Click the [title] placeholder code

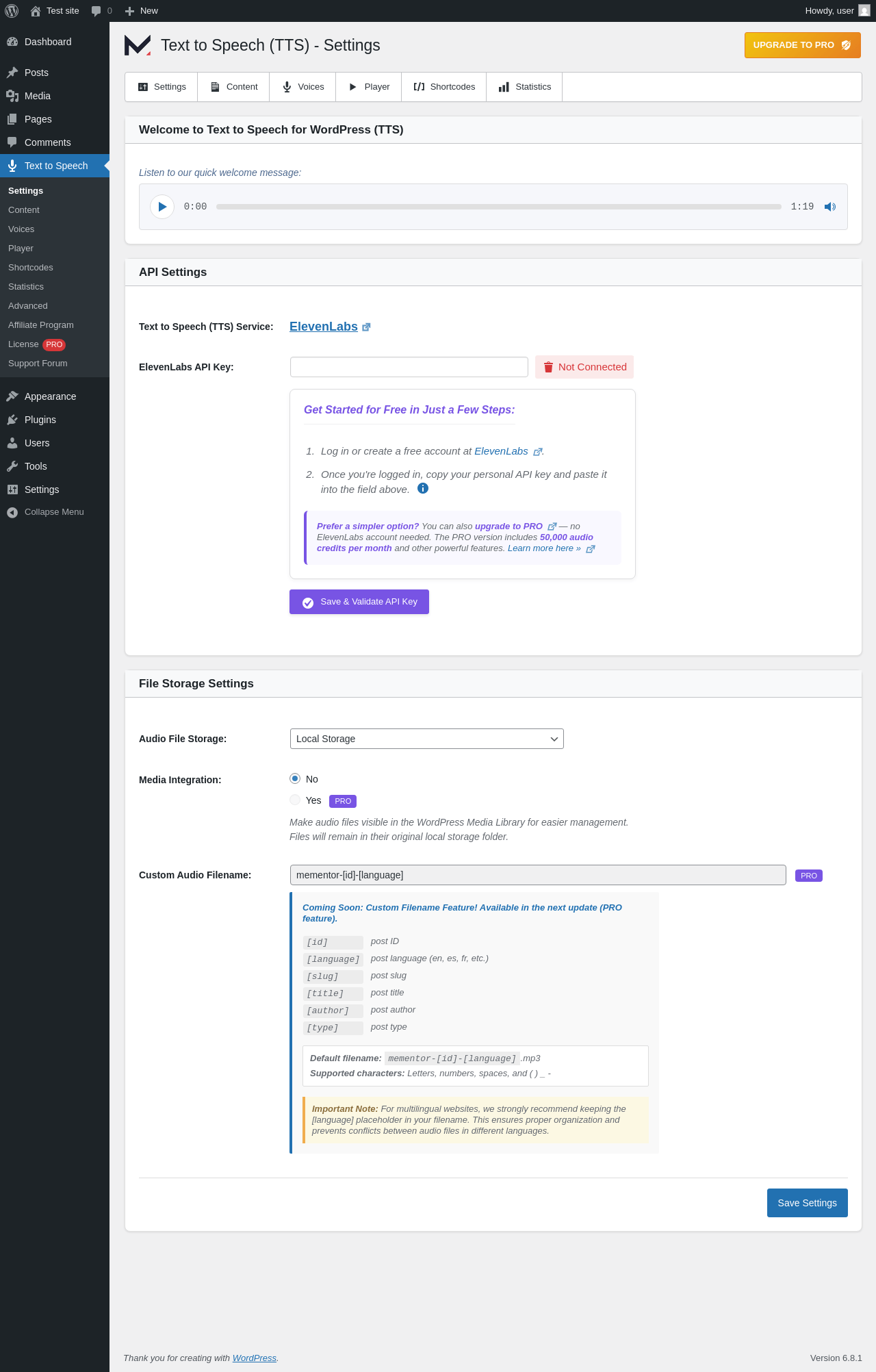click(333, 994)
